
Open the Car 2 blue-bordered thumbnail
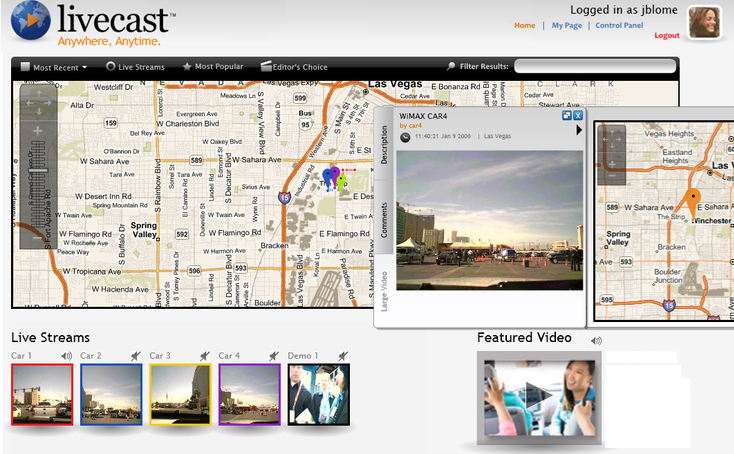(x=111, y=395)
